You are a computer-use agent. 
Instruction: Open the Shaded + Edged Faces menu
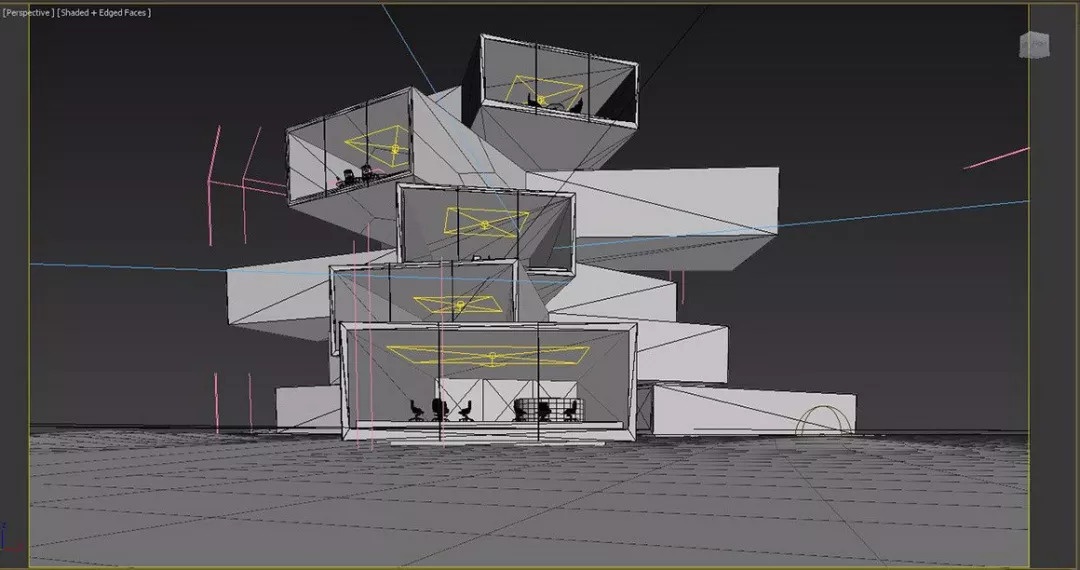104,12
